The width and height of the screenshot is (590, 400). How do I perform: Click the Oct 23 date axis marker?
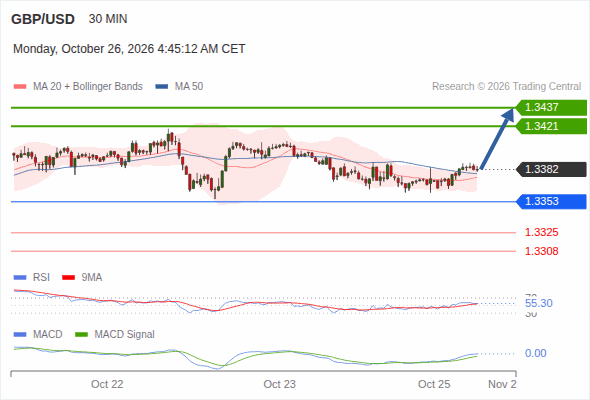pos(280,384)
